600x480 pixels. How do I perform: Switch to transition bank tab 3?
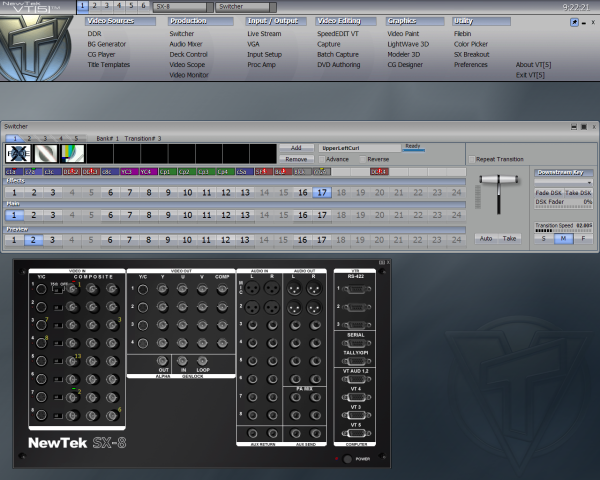click(45, 138)
